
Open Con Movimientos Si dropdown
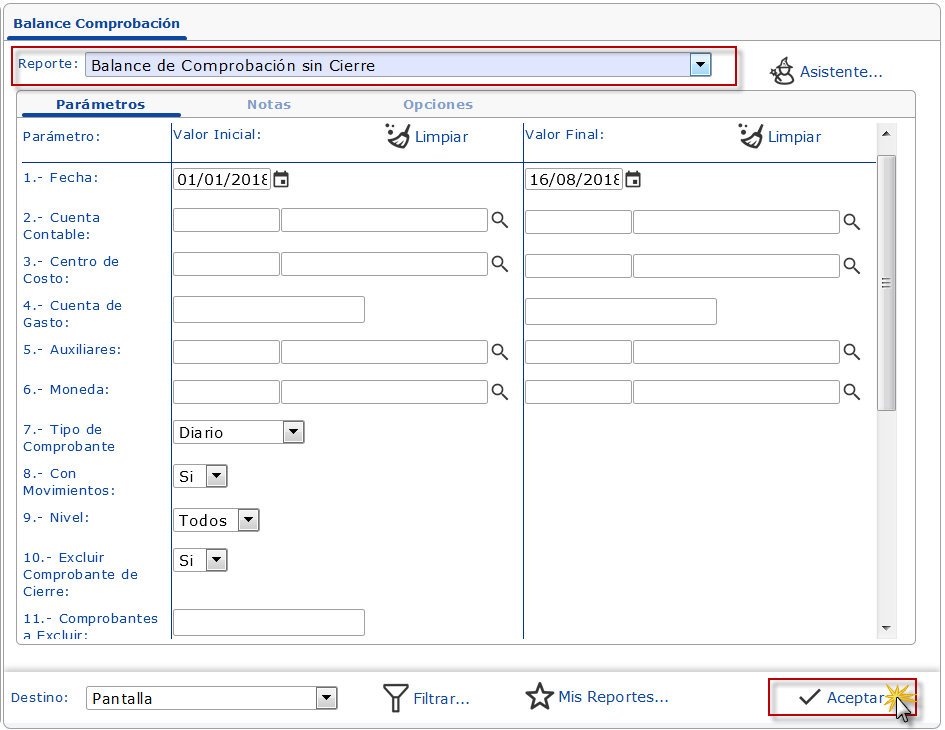[x=216, y=476]
